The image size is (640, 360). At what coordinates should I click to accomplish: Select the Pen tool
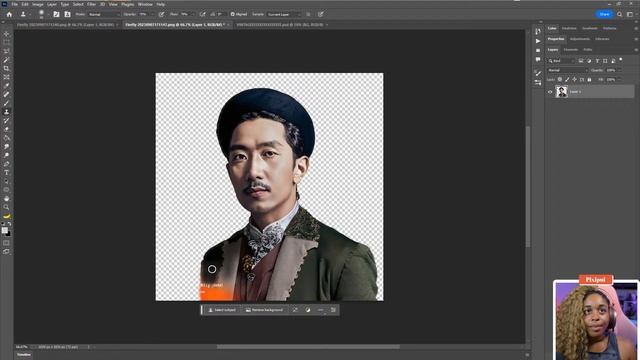(6, 164)
